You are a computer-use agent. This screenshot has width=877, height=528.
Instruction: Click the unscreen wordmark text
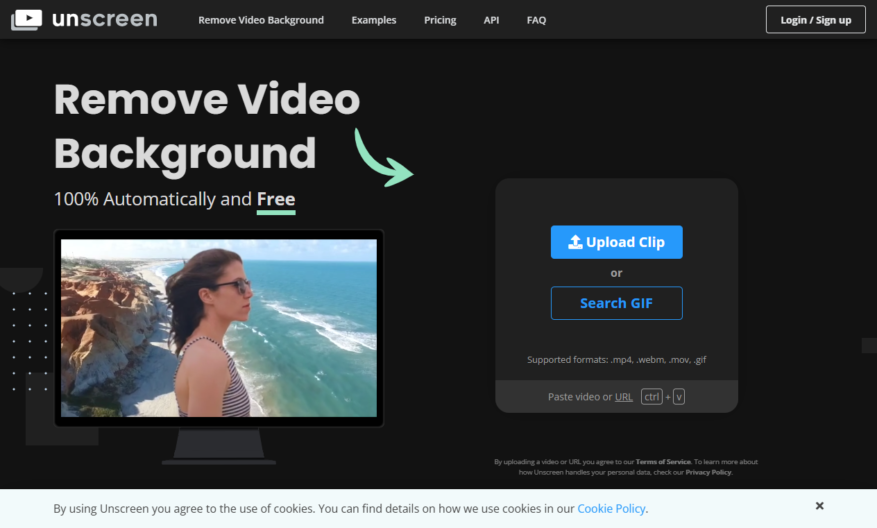click(105, 19)
